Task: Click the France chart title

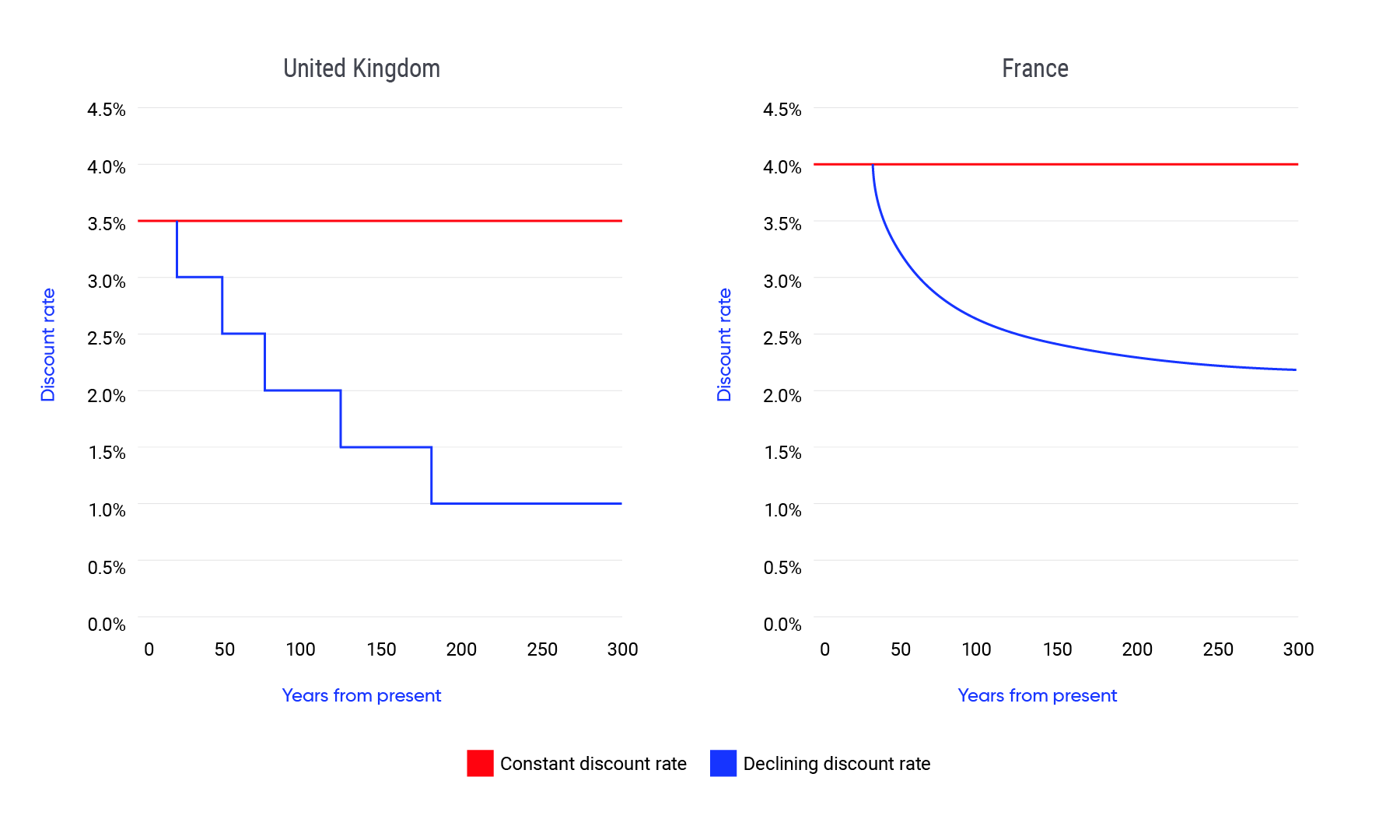Action: [x=1034, y=69]
